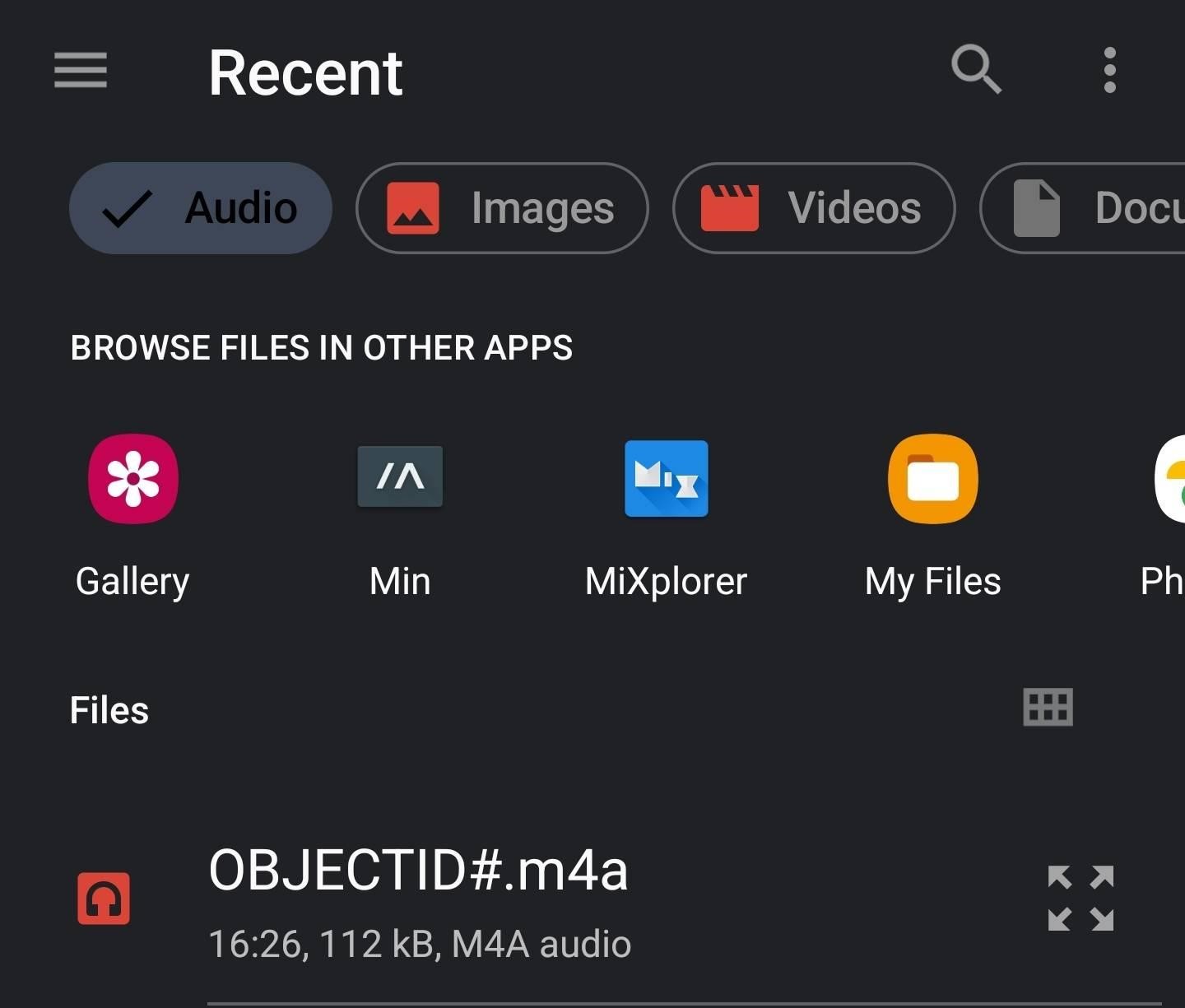Enable the Images filter chip
1185x1008 pixels.
tap(502, 208)
